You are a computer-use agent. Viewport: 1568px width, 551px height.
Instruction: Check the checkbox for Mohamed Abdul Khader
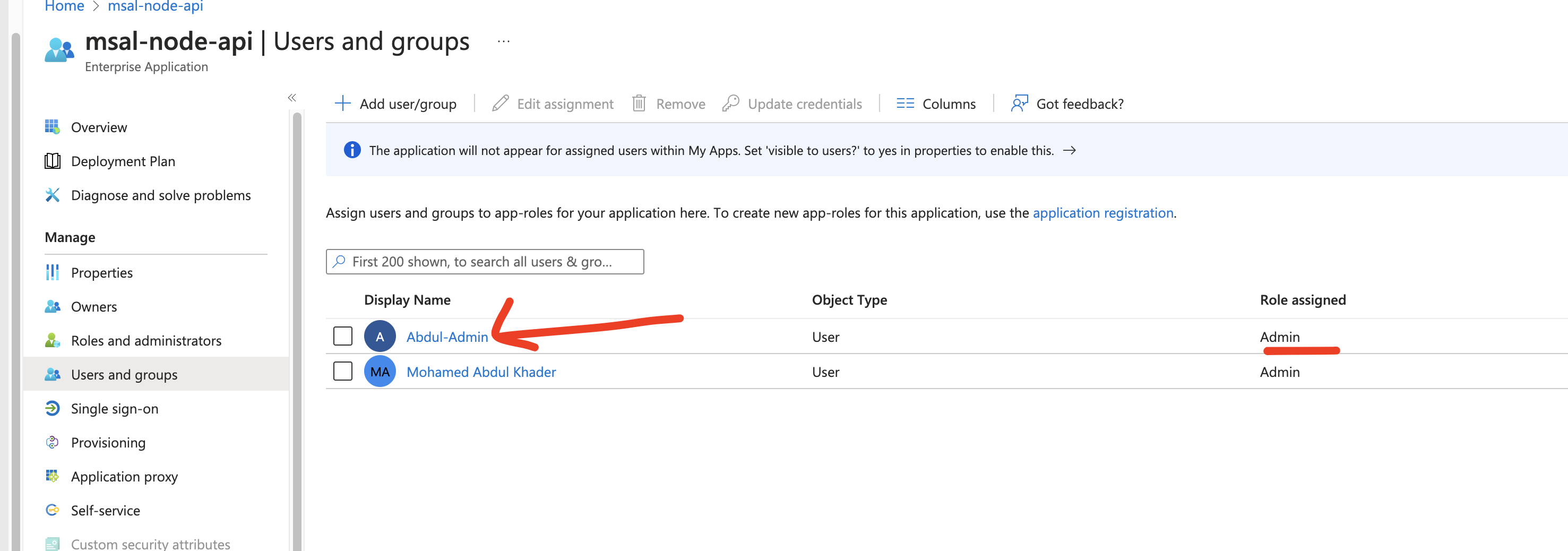pyautogui.click(x=343, y=371)
